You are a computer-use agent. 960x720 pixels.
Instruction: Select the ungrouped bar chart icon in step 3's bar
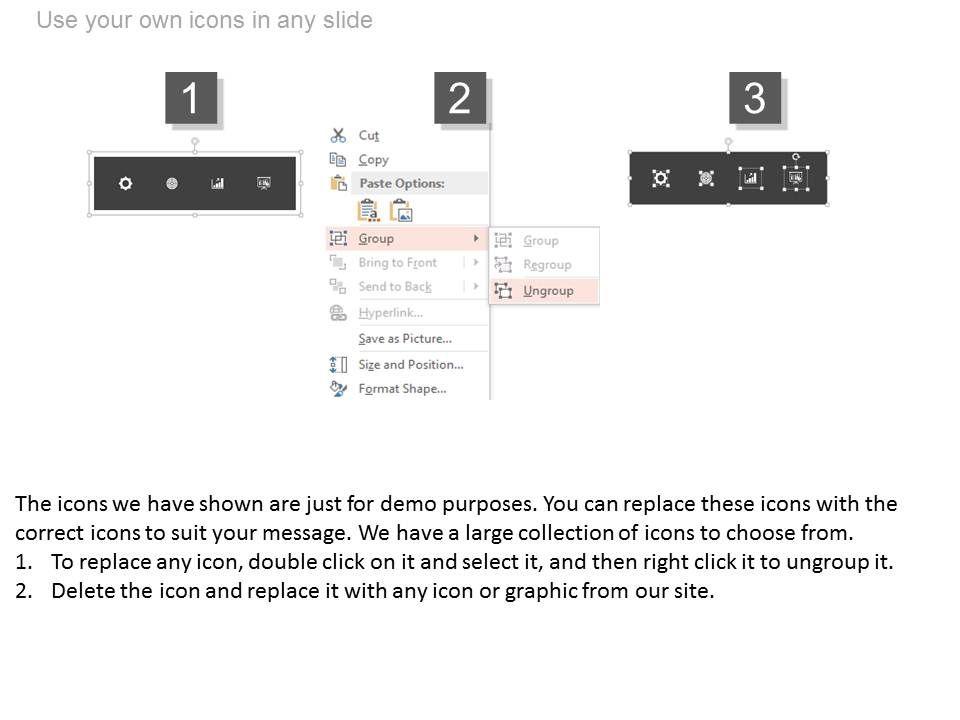click(x=751, y=178)
